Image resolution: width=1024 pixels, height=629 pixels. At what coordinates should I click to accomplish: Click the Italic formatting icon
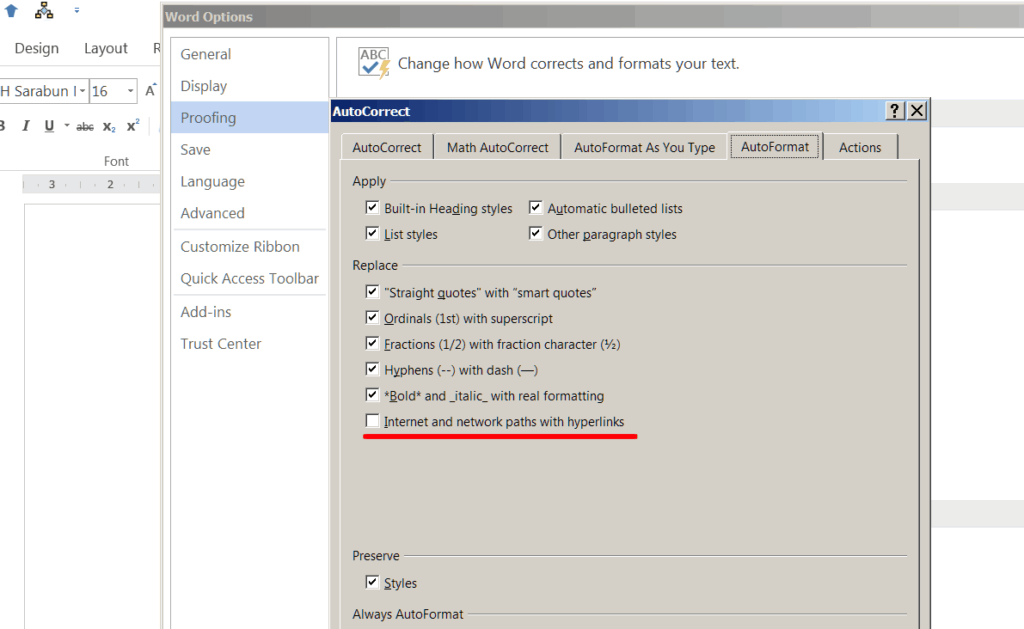[25, 126]
